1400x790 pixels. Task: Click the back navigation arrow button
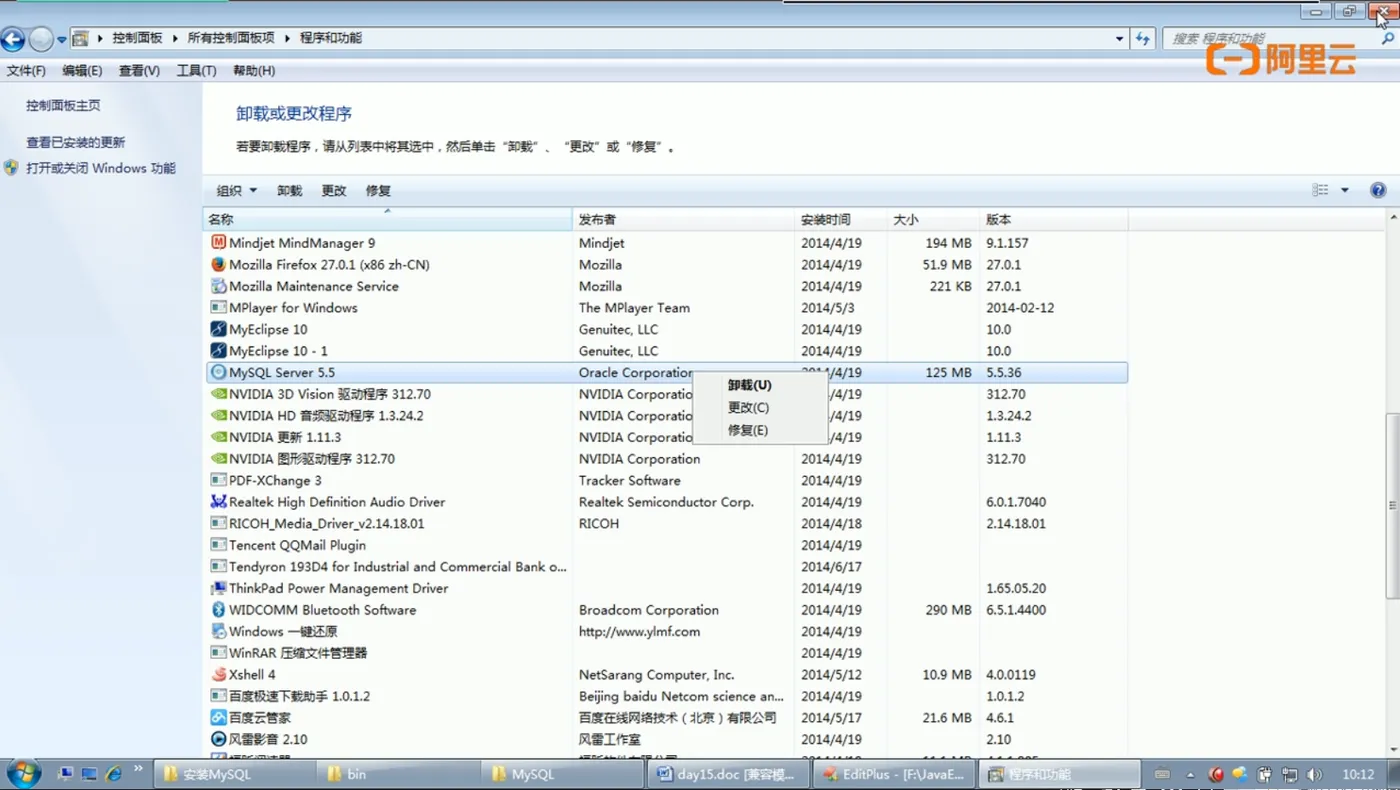[x=12, y=39]
